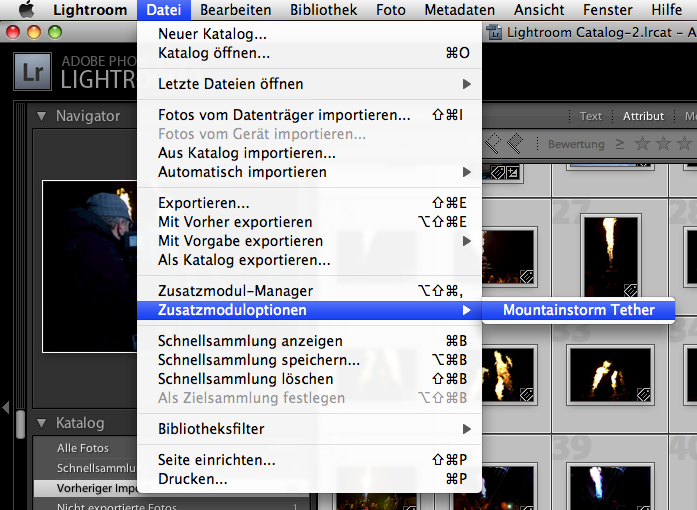Select Alle Fotos in Katalog

[x=83, y=448]
